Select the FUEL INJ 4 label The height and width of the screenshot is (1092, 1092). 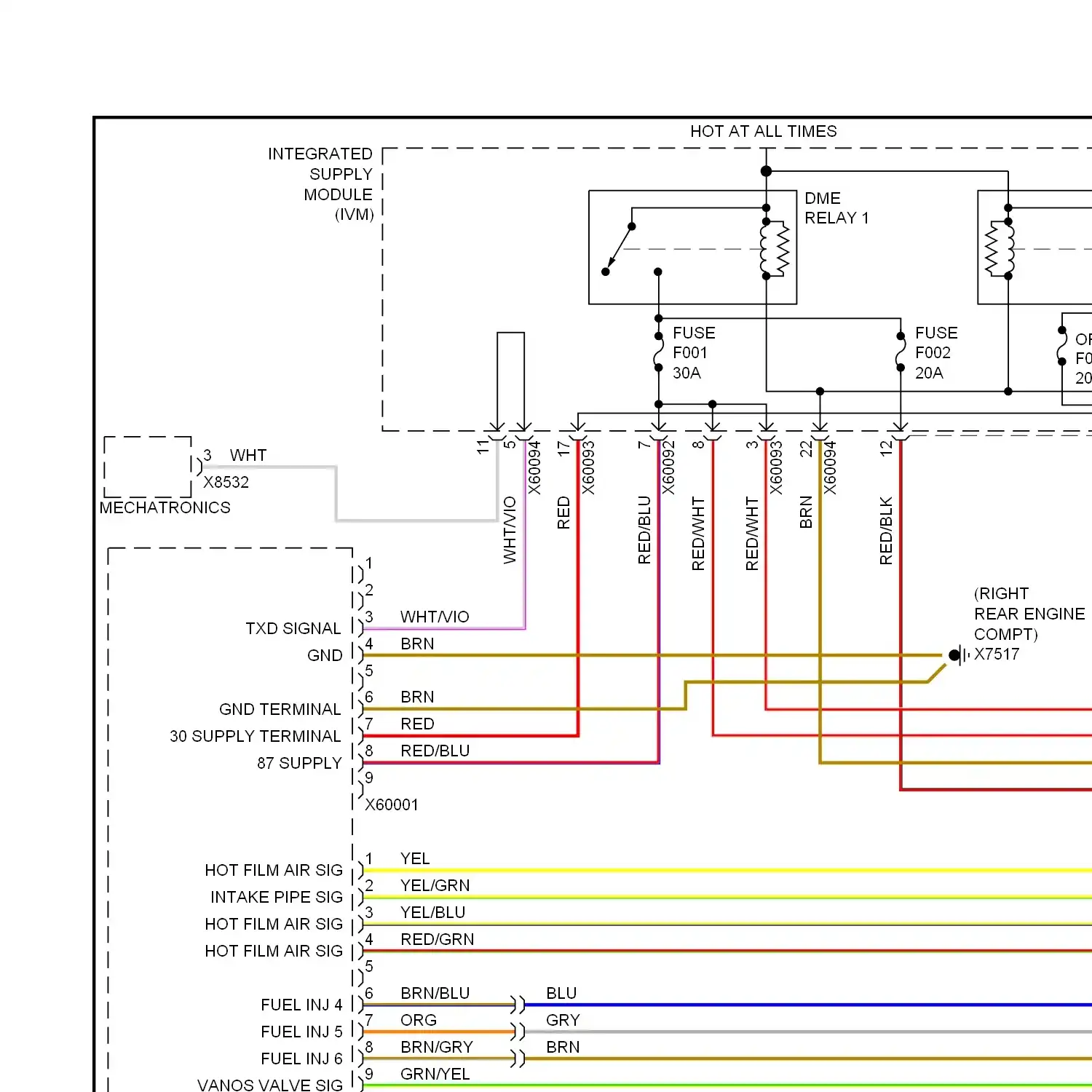pos(301,1005)
